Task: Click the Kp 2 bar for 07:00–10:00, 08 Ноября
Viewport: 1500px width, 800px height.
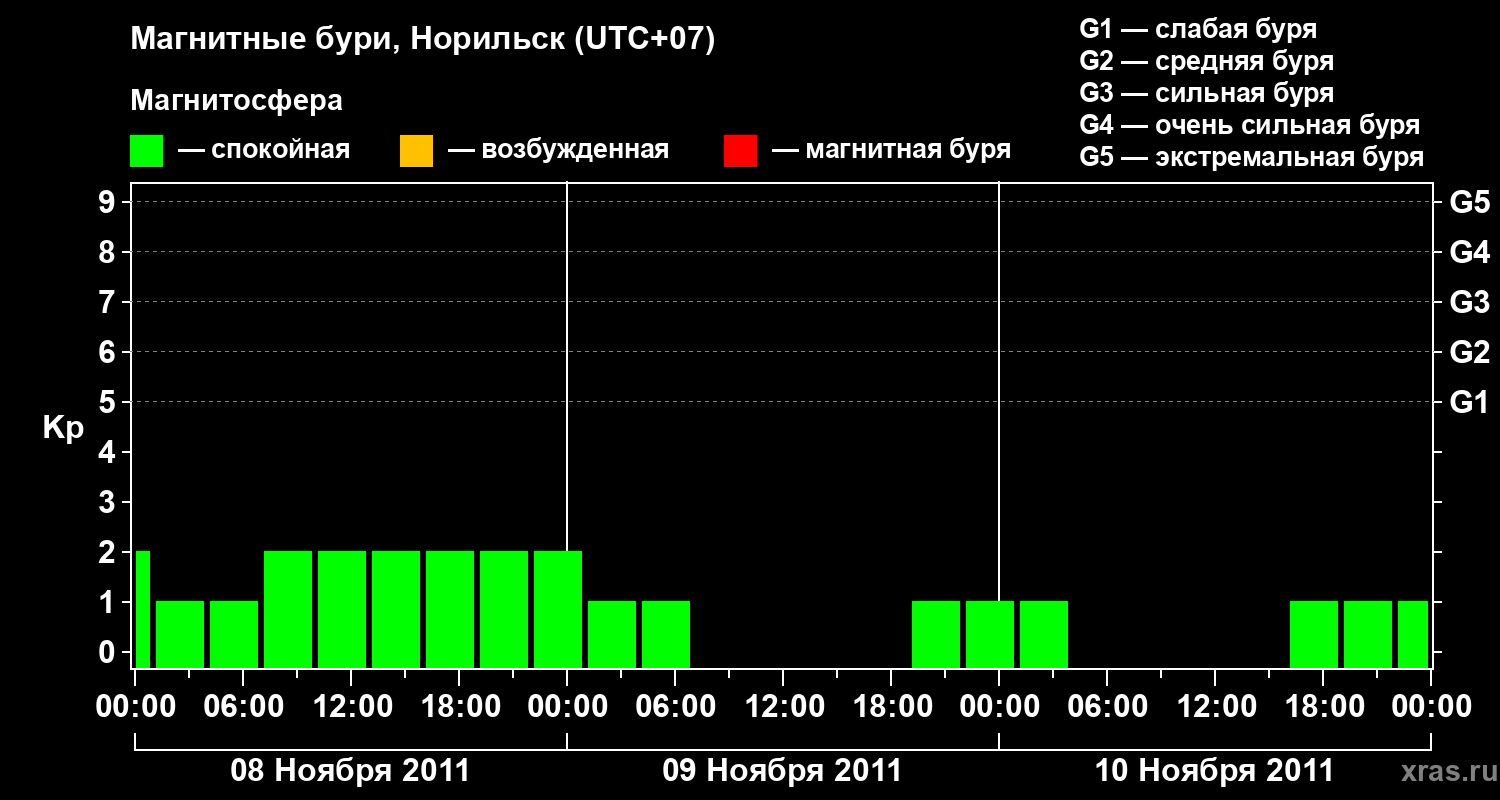Action: 288,609
